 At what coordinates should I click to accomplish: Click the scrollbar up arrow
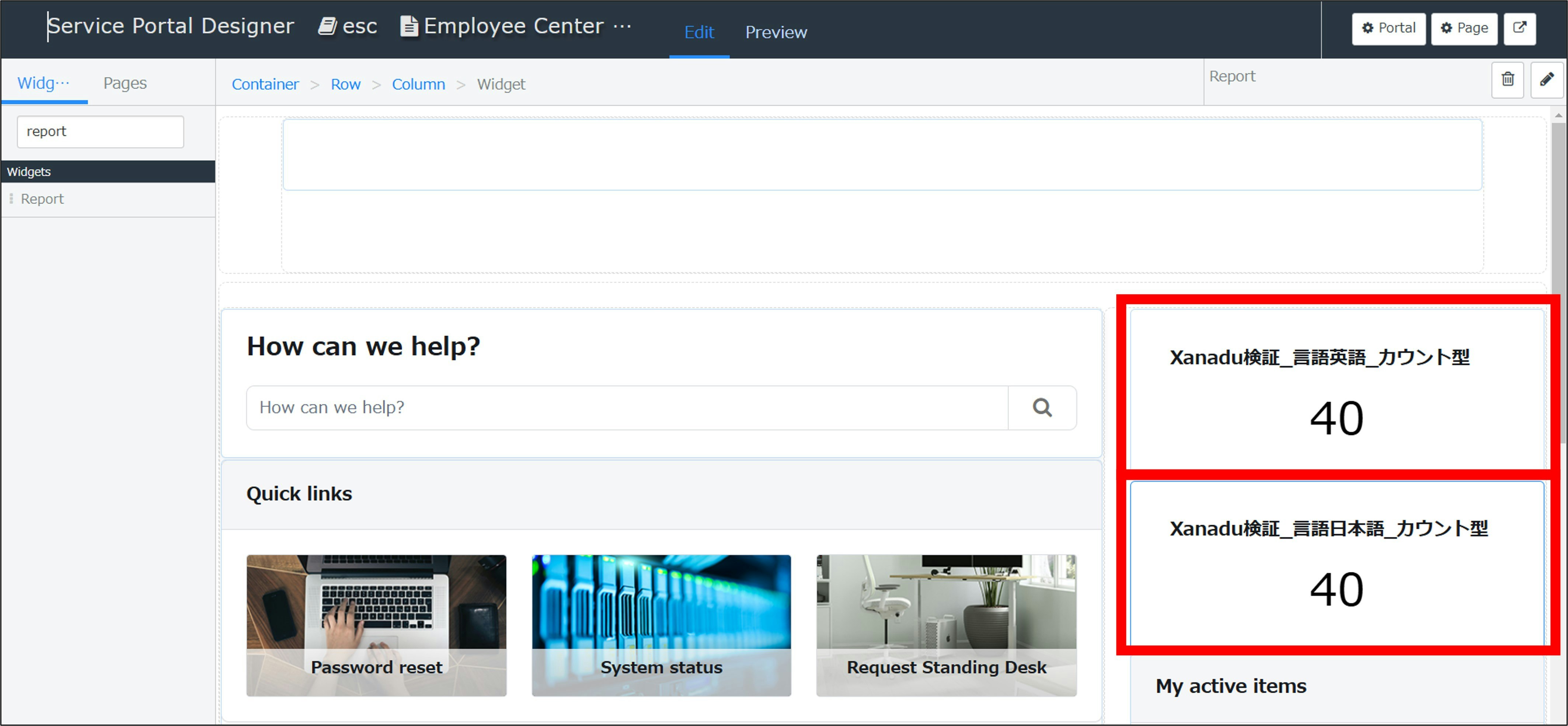[1558, 115]
